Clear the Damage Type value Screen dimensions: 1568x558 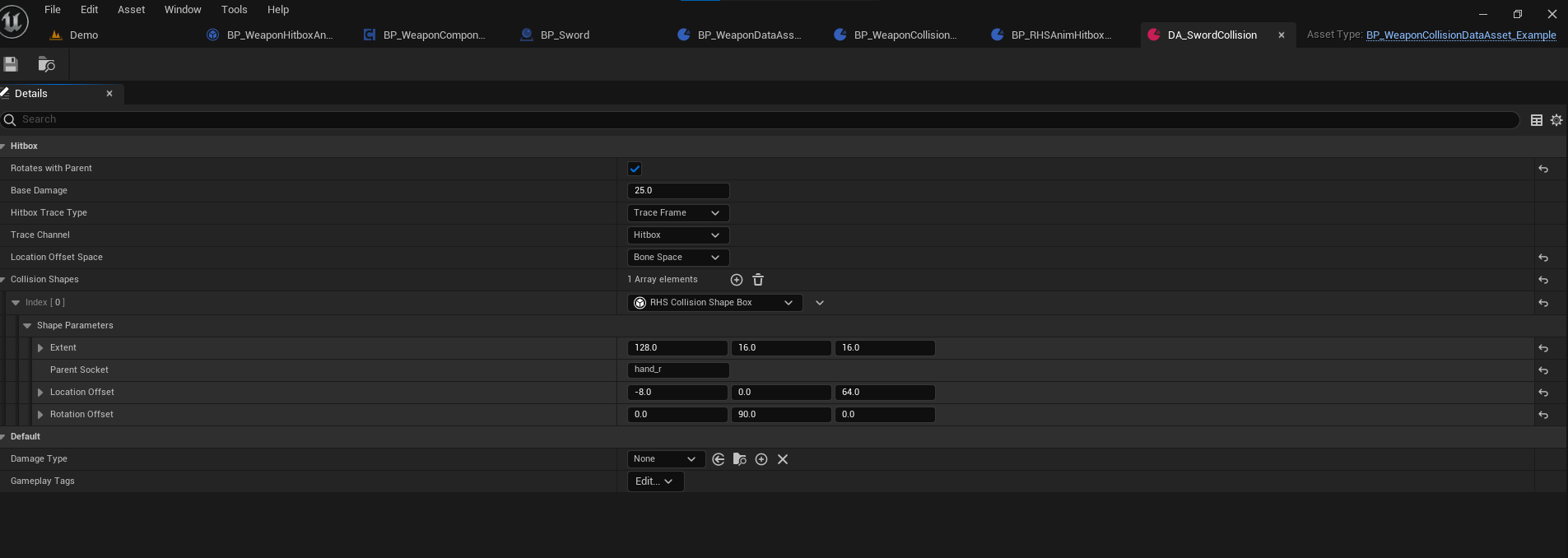tap(783, 459)
